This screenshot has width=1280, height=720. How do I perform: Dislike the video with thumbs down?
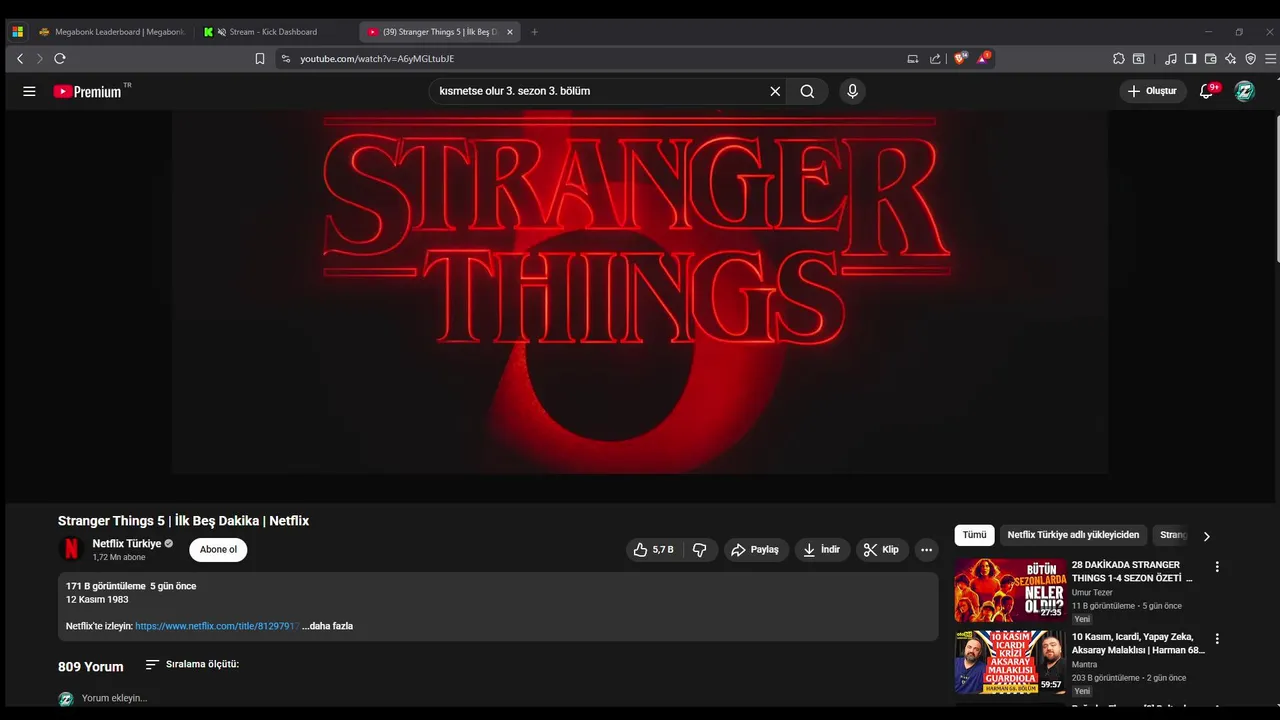[700, 550]
